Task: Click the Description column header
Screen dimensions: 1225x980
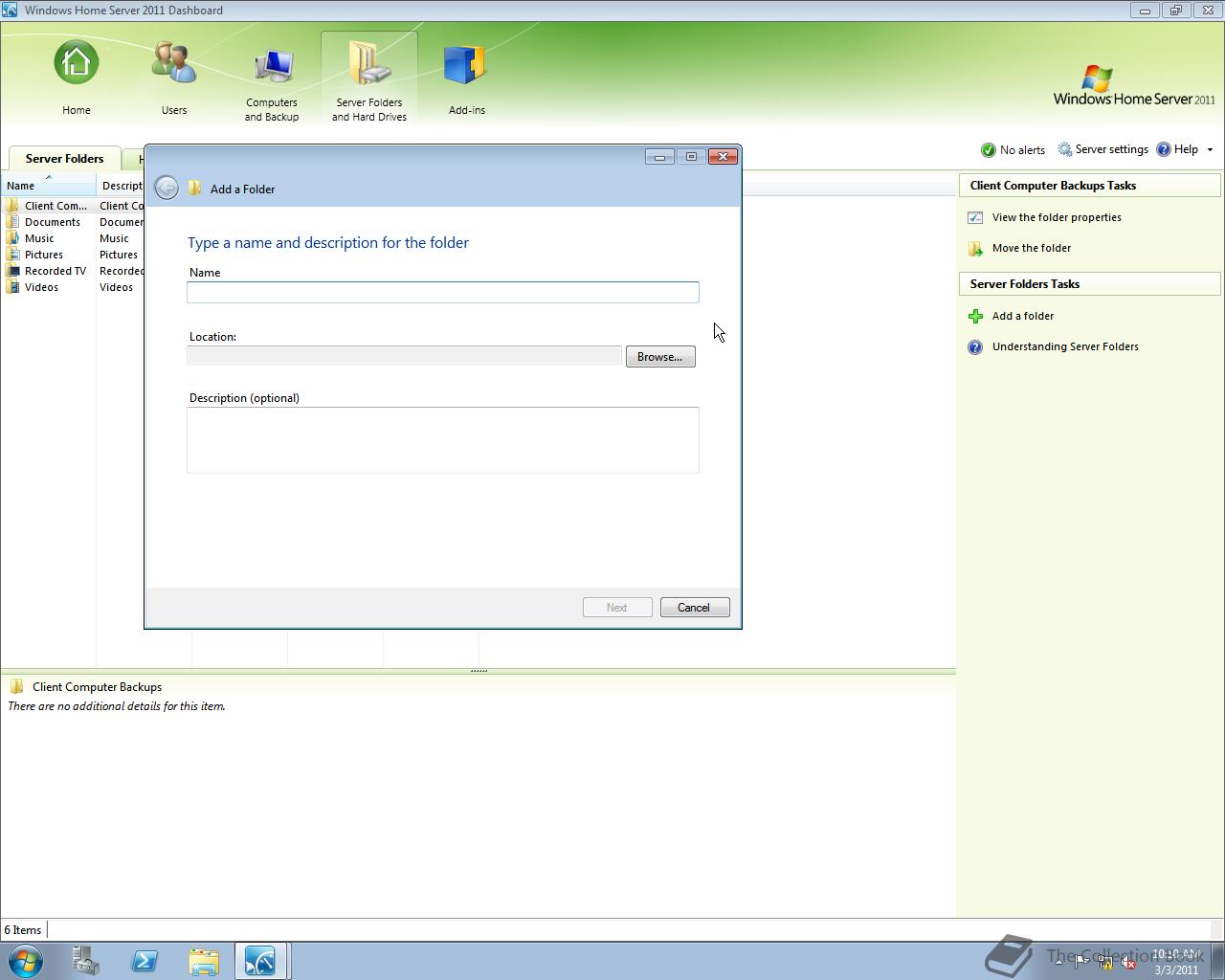Action: click(x=122, y=186)
